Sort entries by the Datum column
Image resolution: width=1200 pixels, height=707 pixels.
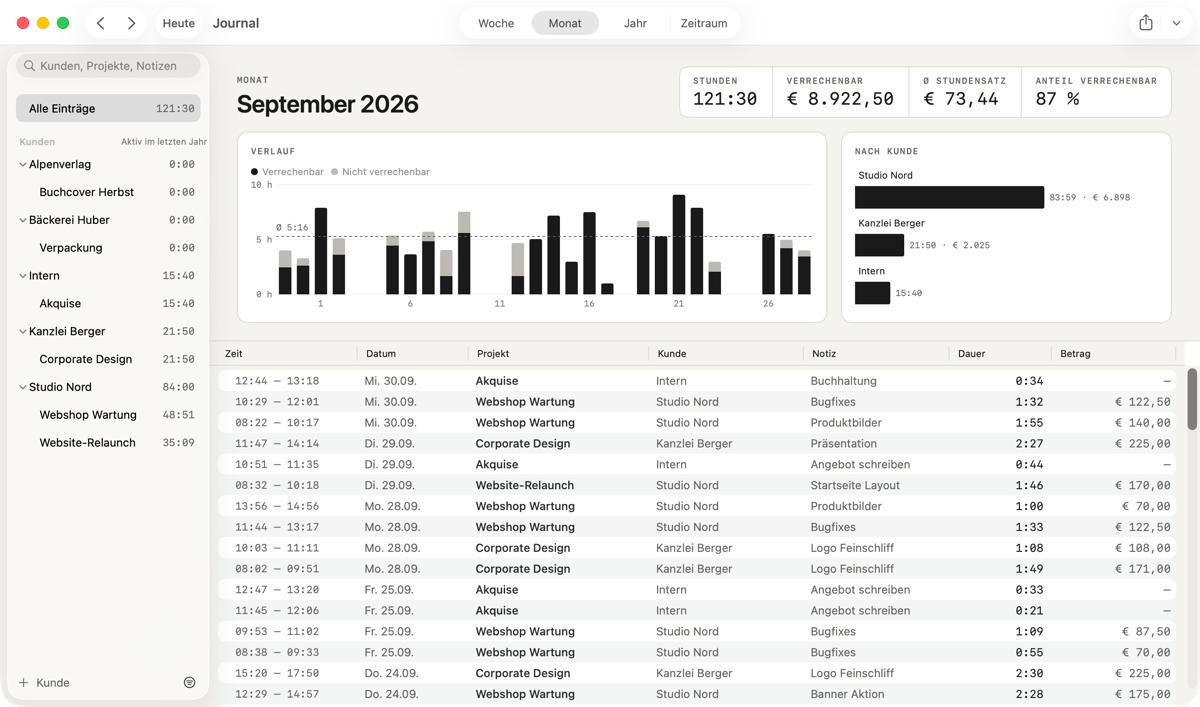pyautogui.click(x=413, y=354)
